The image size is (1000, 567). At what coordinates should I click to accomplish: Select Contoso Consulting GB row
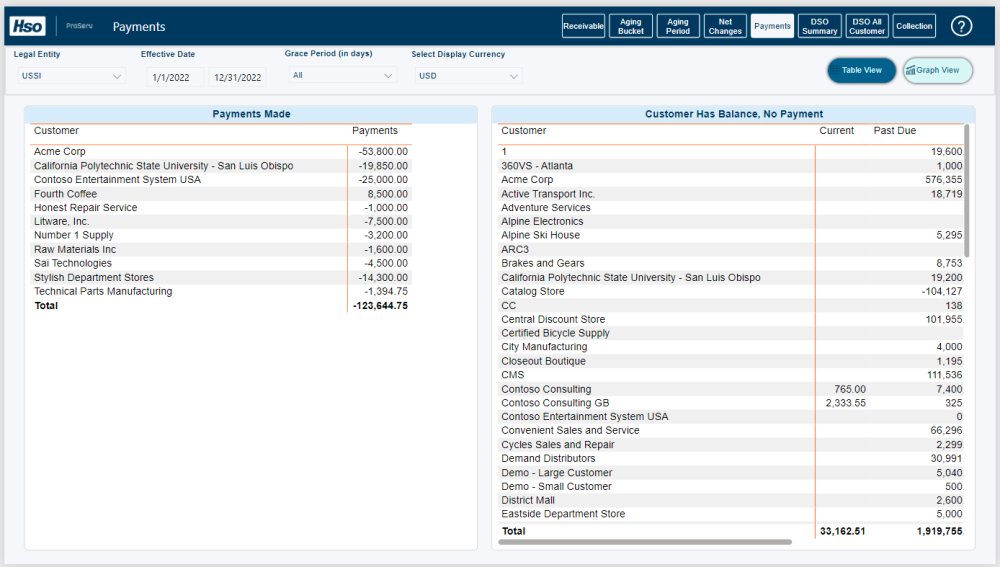tap(730, 403)
